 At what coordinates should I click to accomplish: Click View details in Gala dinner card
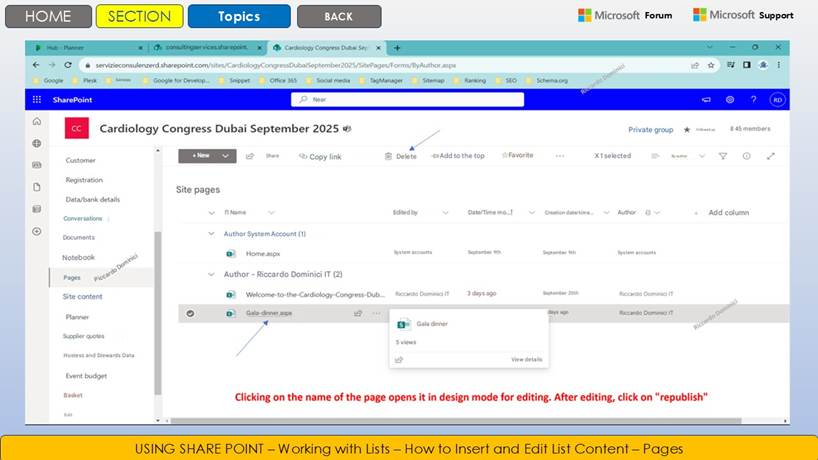(x=526, y=359)
